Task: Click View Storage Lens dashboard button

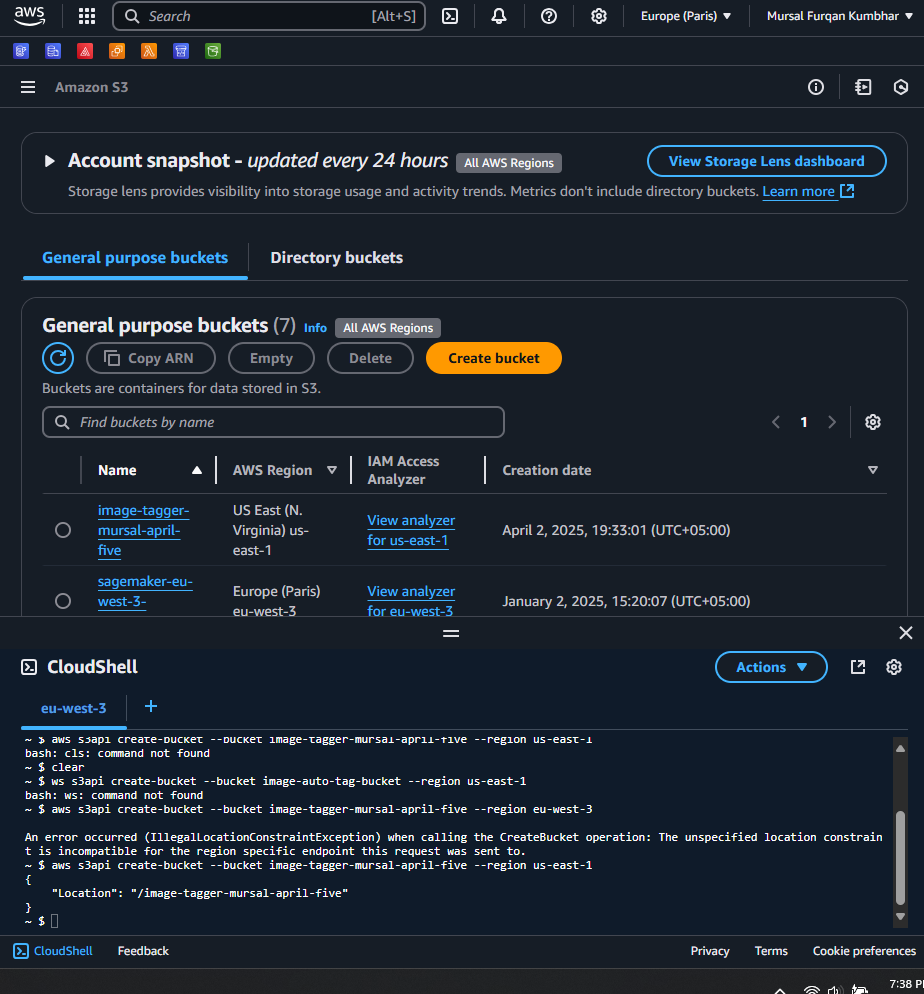Action: click(x=766, y=161)
